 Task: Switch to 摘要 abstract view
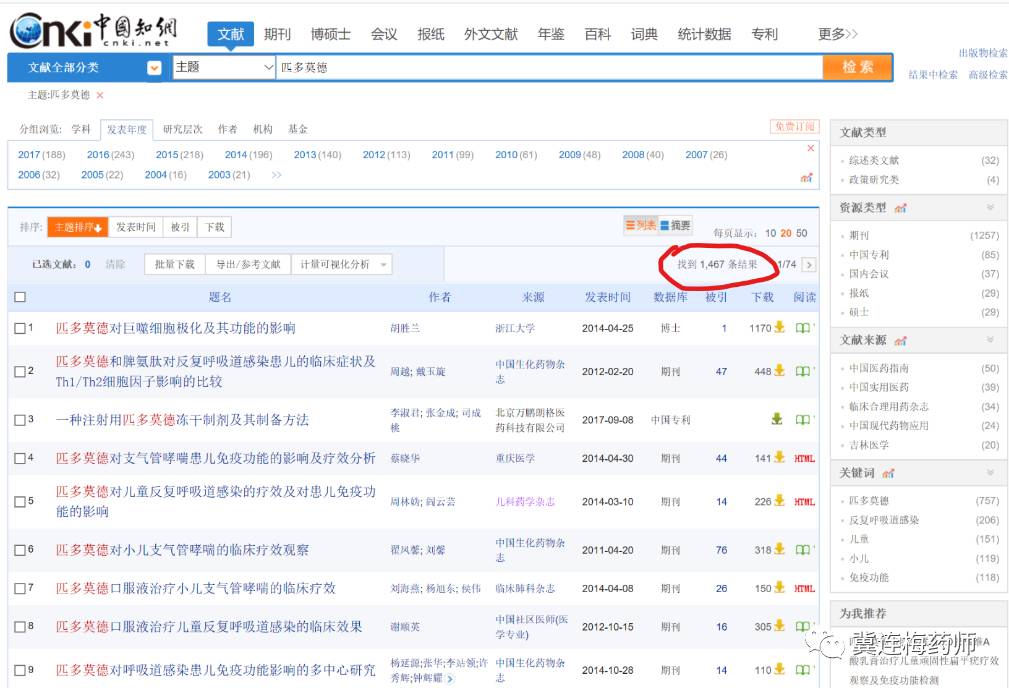(675, 226)
